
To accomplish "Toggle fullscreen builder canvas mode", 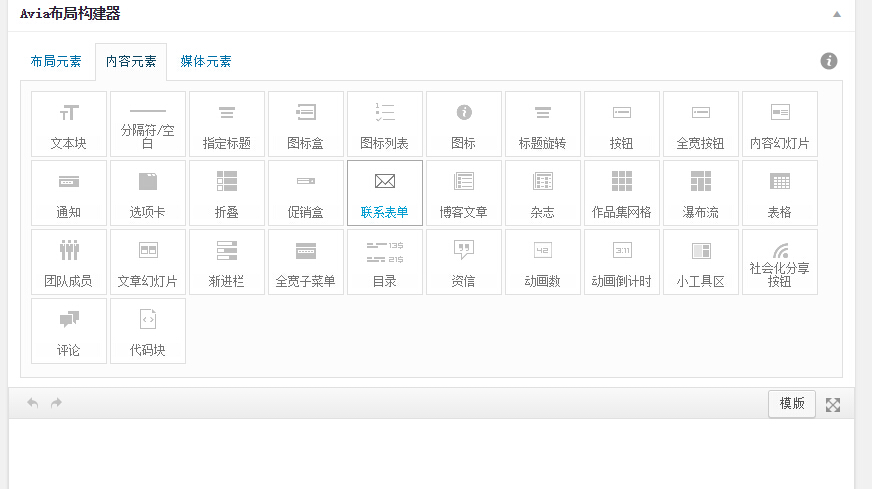I will (833, 404).
